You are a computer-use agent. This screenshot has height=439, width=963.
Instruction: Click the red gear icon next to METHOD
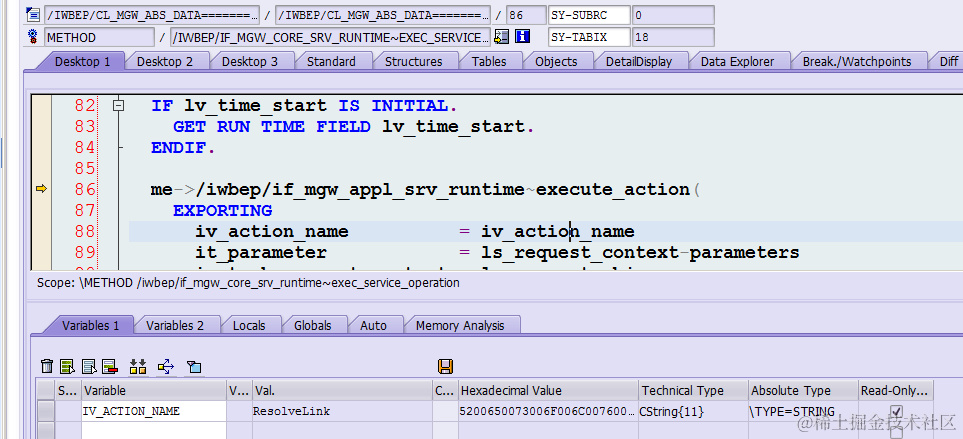click(34, 37)
